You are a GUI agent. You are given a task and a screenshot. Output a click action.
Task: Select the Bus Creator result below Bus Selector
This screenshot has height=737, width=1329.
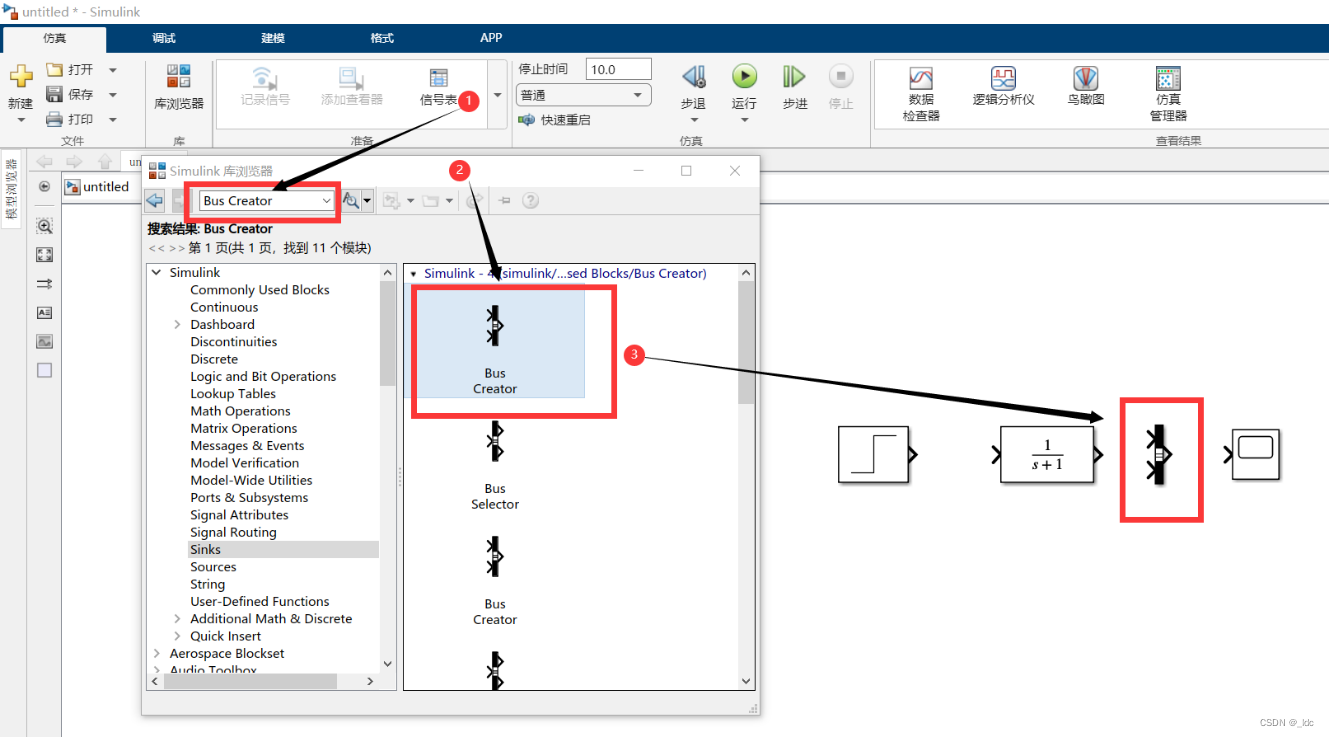495,581
